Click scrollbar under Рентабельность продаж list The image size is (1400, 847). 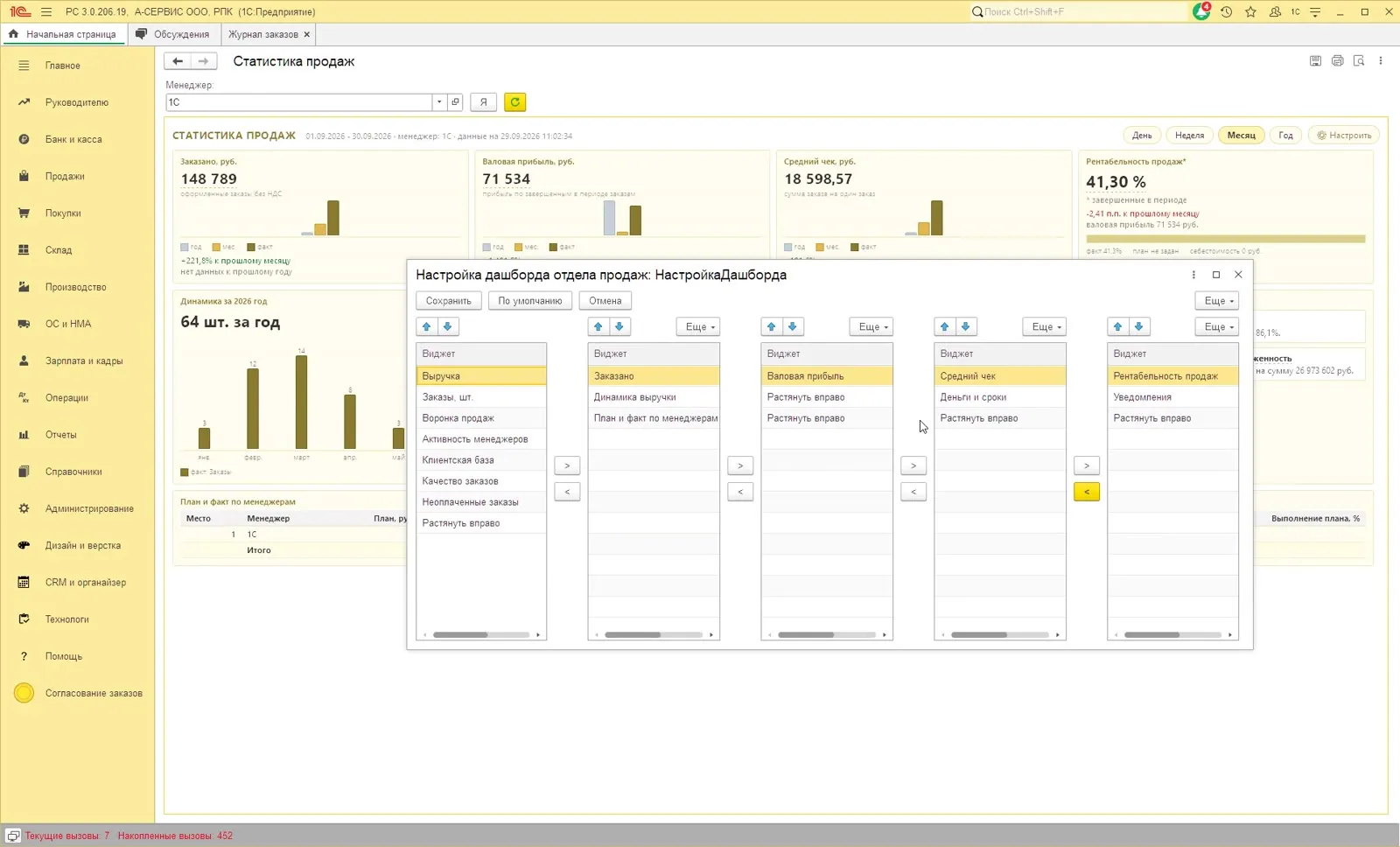(x=1172, y=634)
